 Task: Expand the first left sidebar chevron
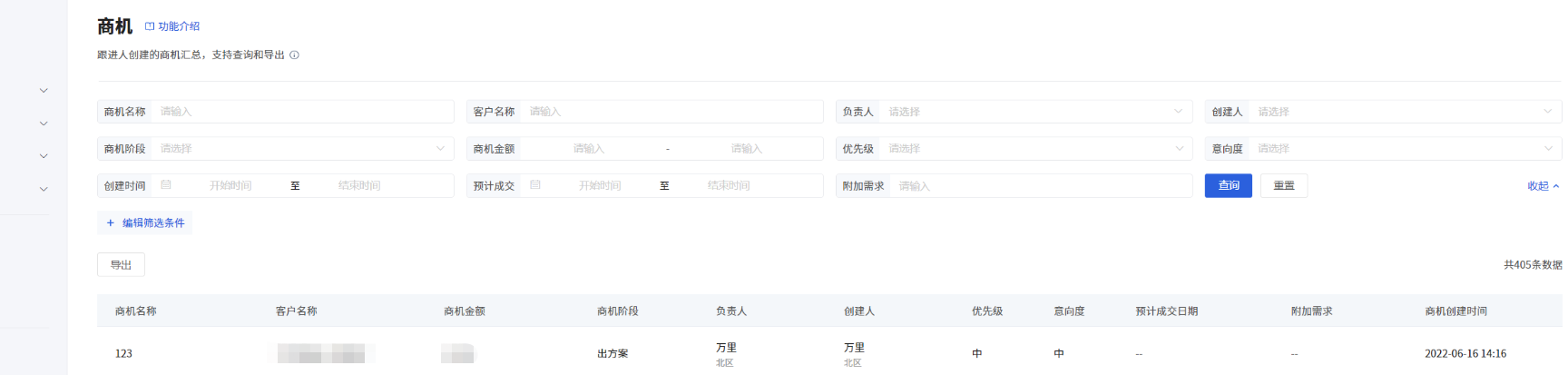(44, 91)
